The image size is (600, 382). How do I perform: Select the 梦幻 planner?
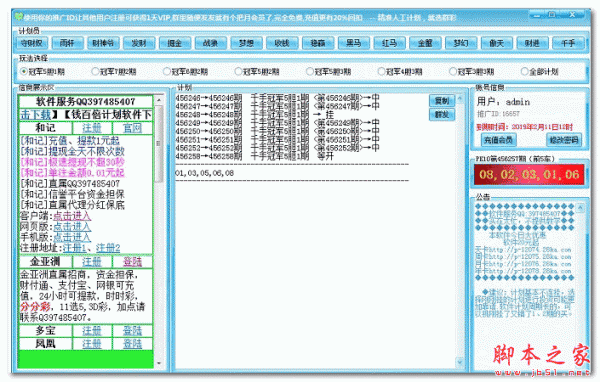[x=461, y=43]
